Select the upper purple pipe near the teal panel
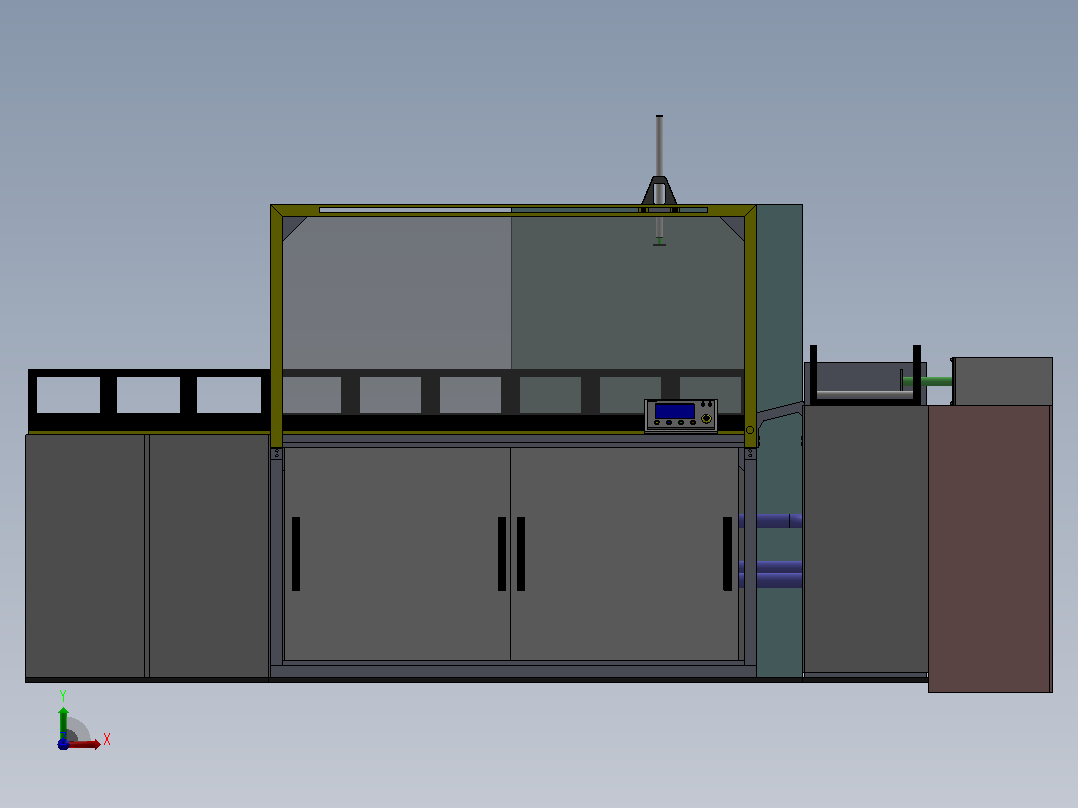 tap(771, 521)
